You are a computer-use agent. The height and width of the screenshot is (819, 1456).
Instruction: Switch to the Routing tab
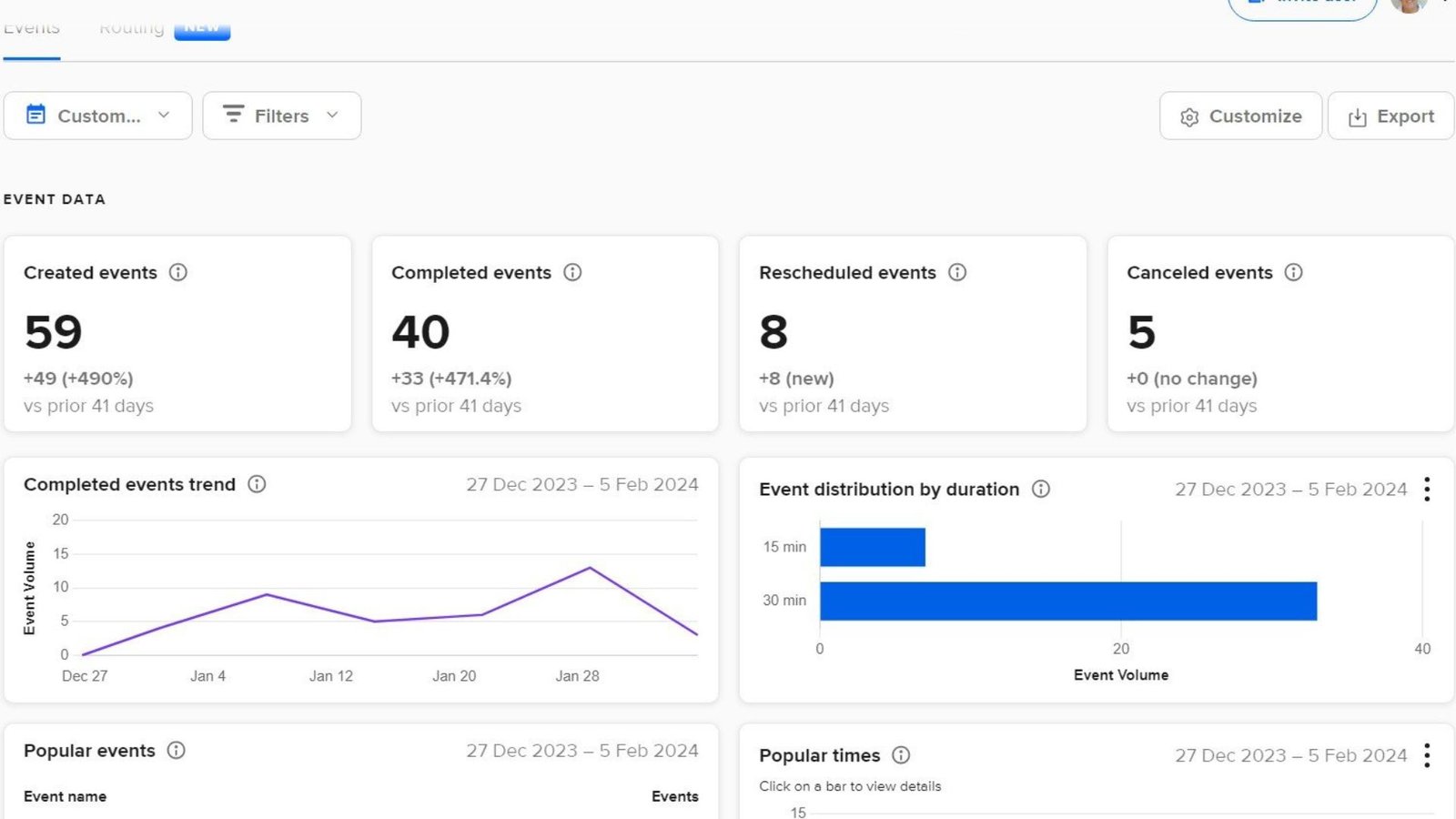pos(132,29)
